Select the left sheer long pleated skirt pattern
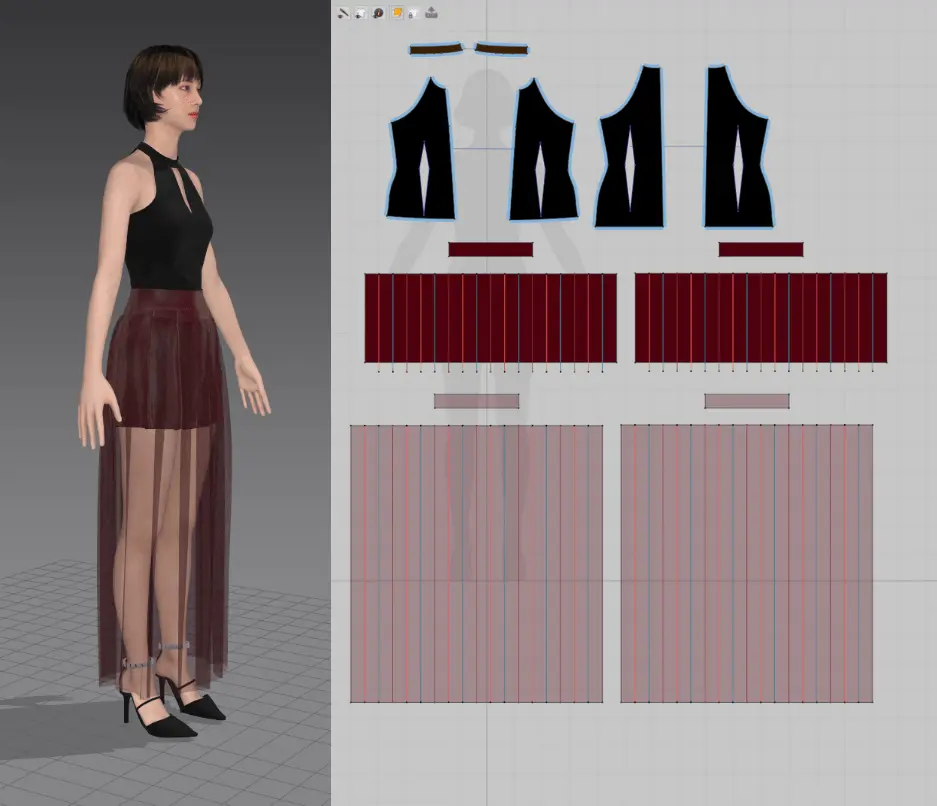This screenshot has width=937, height=806. 476,563
